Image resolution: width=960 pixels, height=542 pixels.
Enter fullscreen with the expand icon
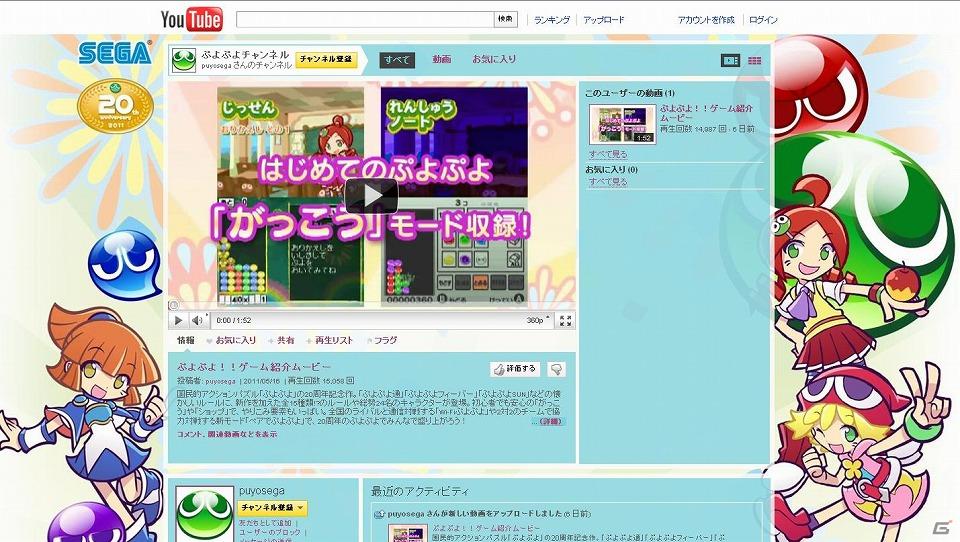tap(566, 320)
